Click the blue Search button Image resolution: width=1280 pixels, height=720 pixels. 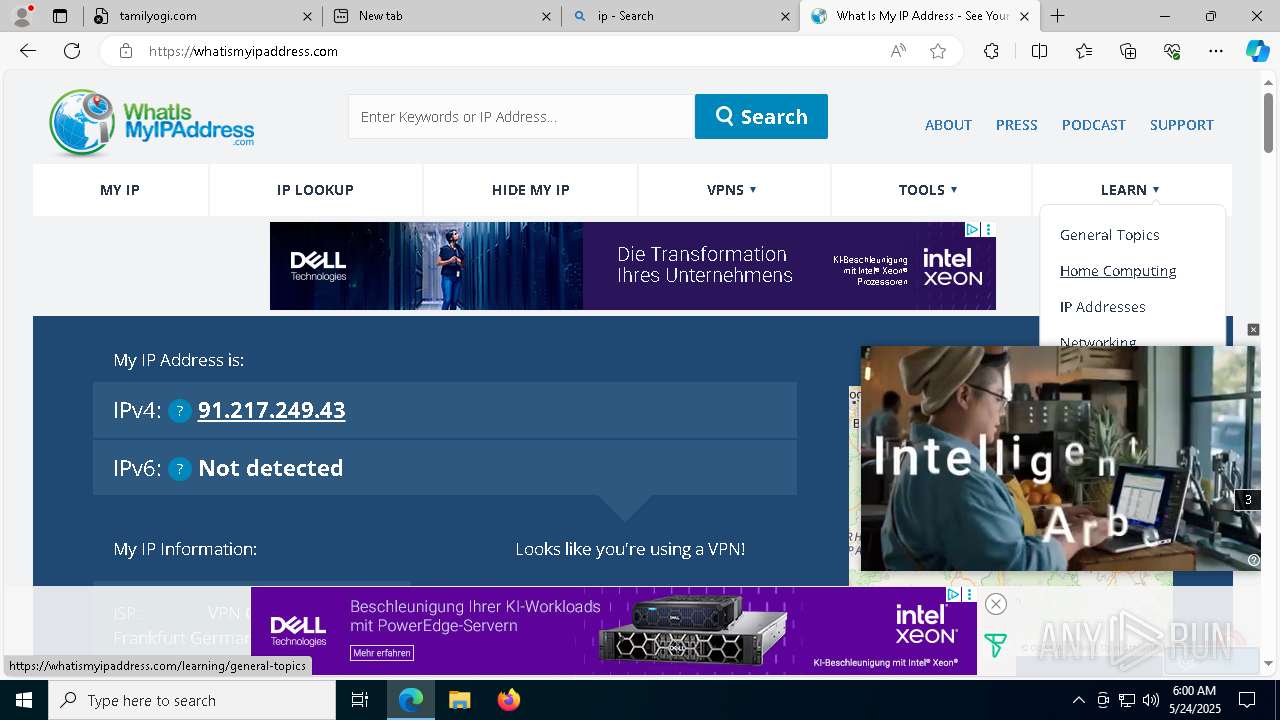761,116
